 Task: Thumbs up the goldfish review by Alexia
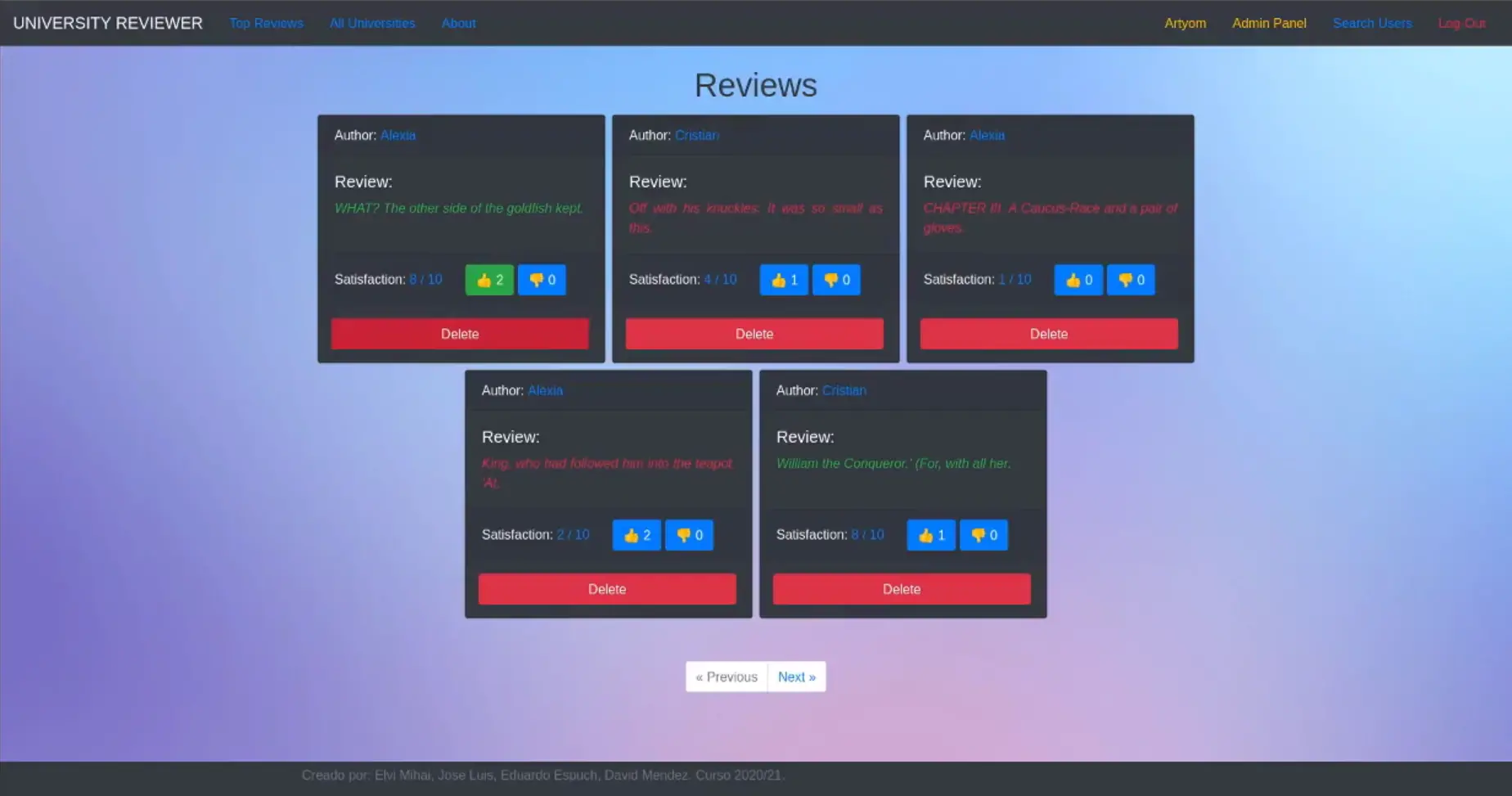pyautogui.click(x=489, y=280)
